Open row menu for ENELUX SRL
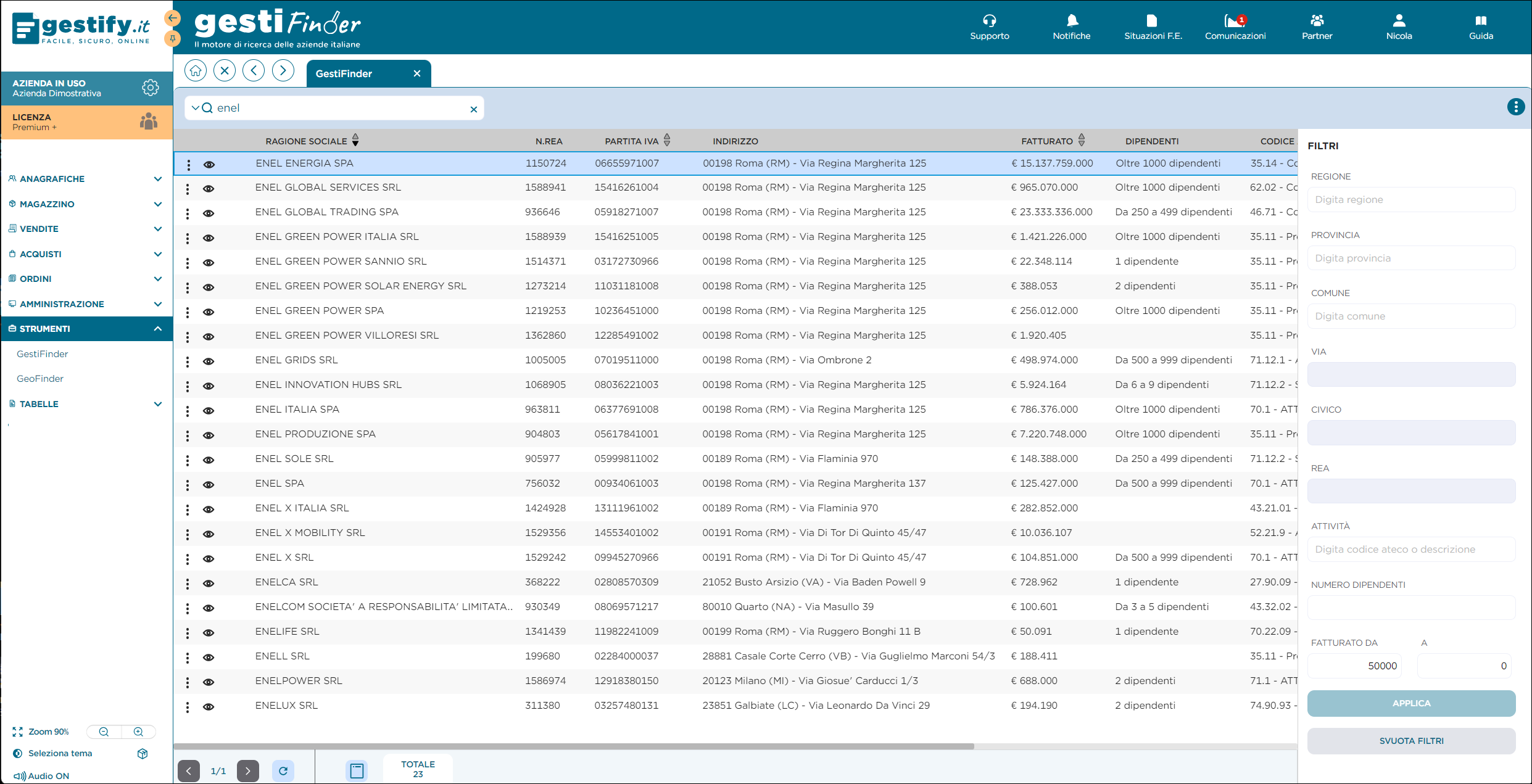This screenshot has width=1532, height=784. [x=188, y=707]
